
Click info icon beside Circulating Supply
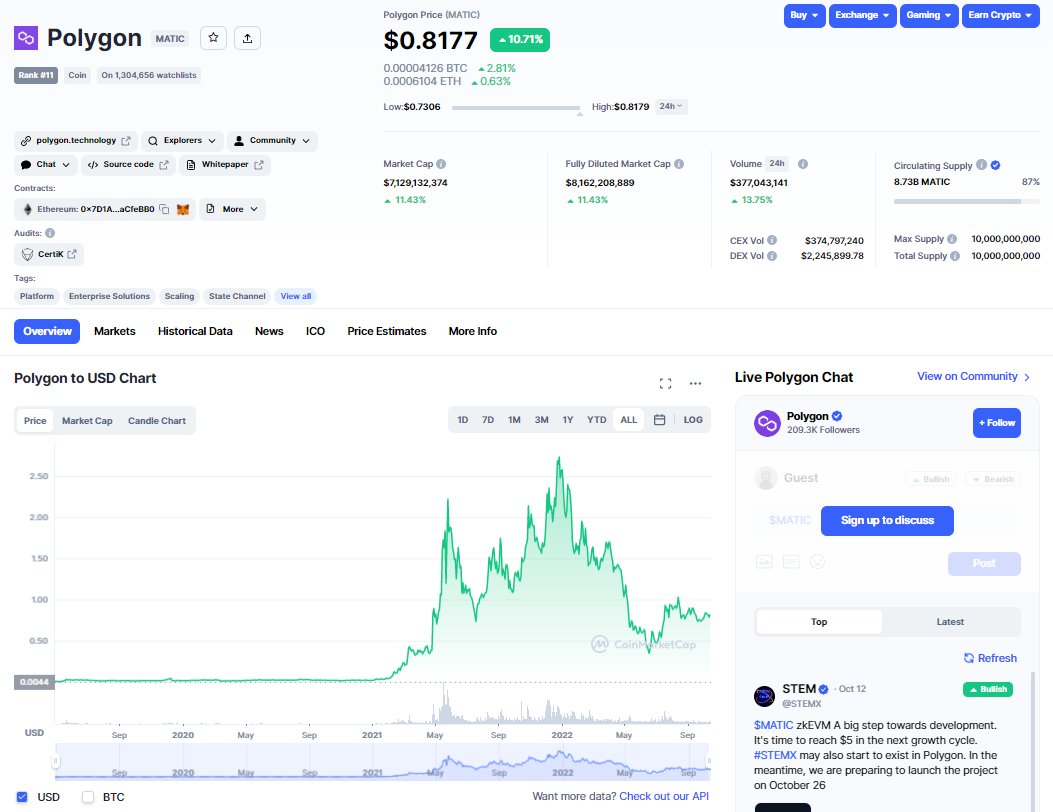[x=981, y=165]
